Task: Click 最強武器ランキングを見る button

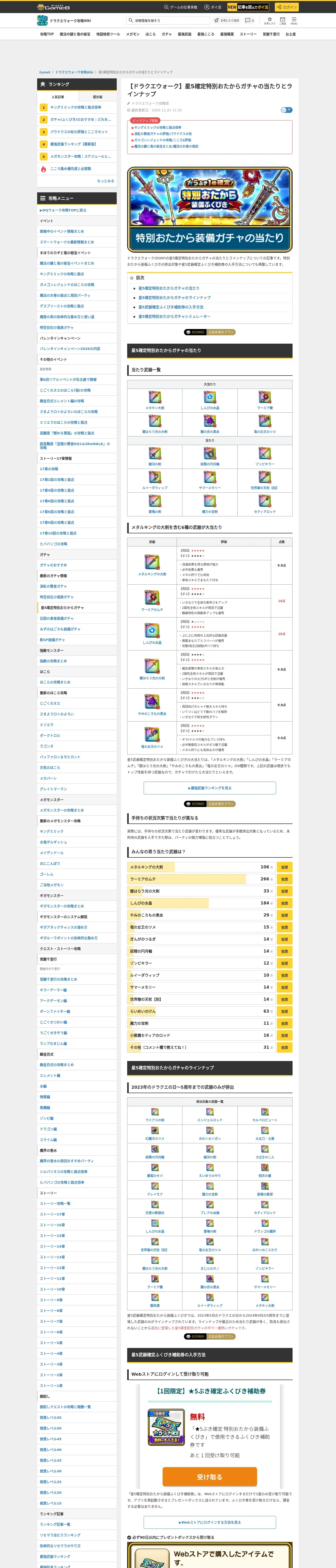Action: coord(210,788)
